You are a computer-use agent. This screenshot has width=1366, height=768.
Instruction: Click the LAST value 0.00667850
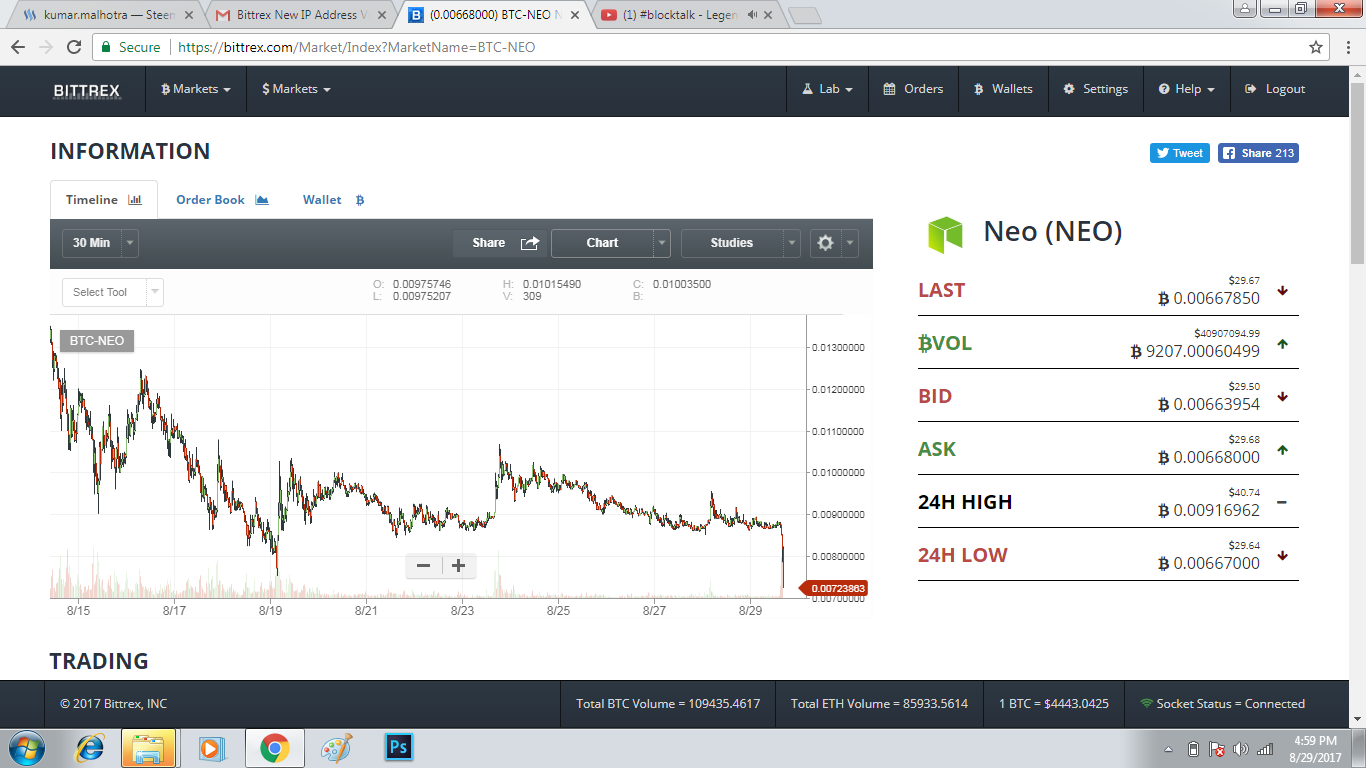pyautogui.click(x=1209, y=298)
